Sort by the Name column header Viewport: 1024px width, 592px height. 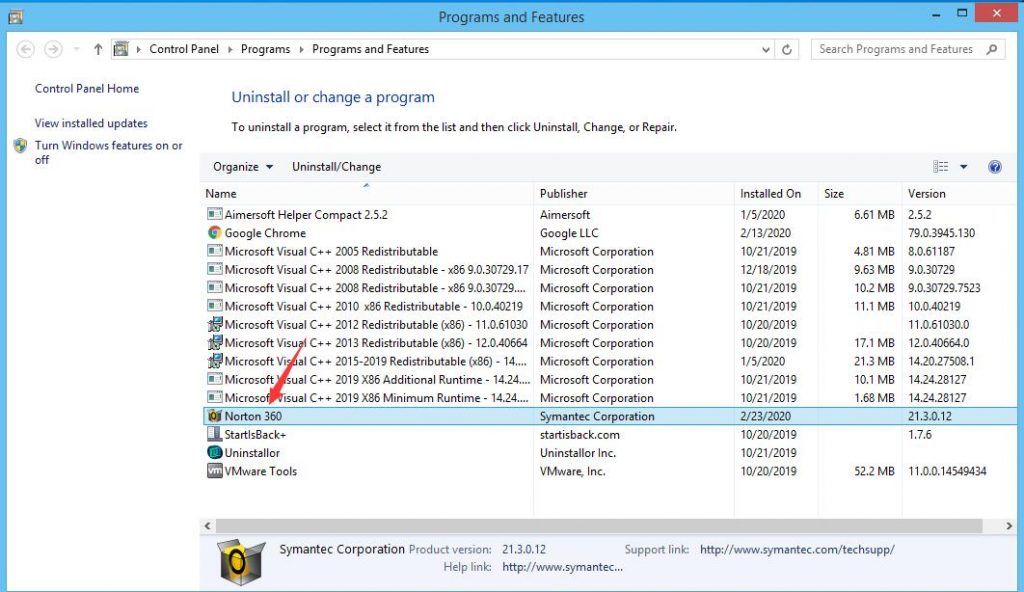[x=367, y=193]
